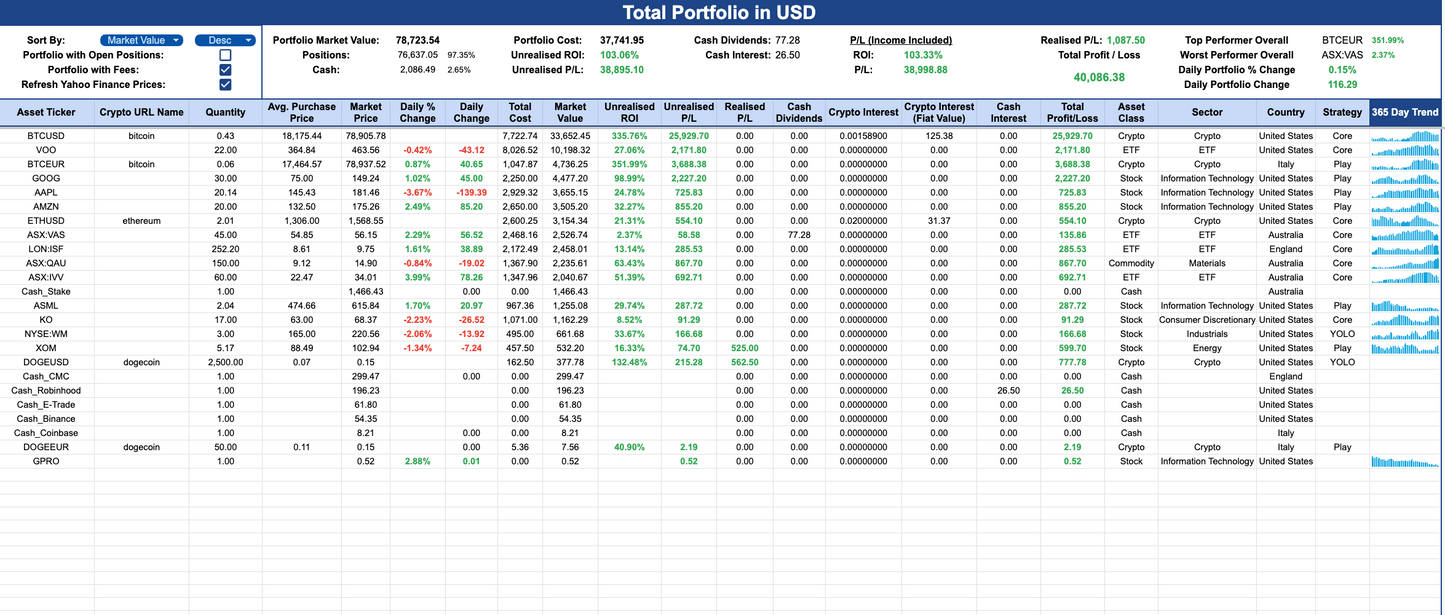1445x615 pixels.
Task: Click the AAPL Daily % Change -3.67%
Action: [418, 192]
